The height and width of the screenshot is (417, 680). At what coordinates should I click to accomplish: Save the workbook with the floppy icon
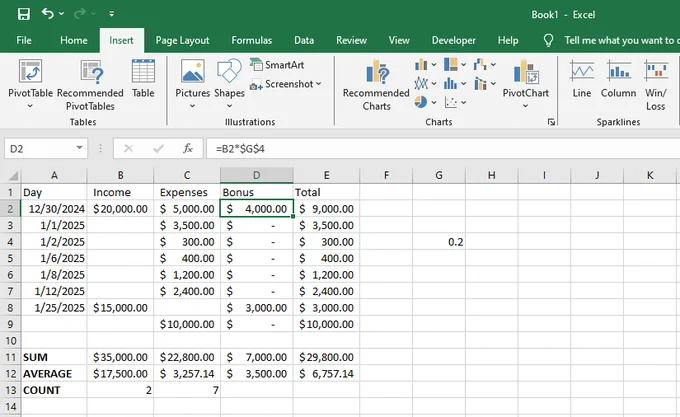point(23,14)
